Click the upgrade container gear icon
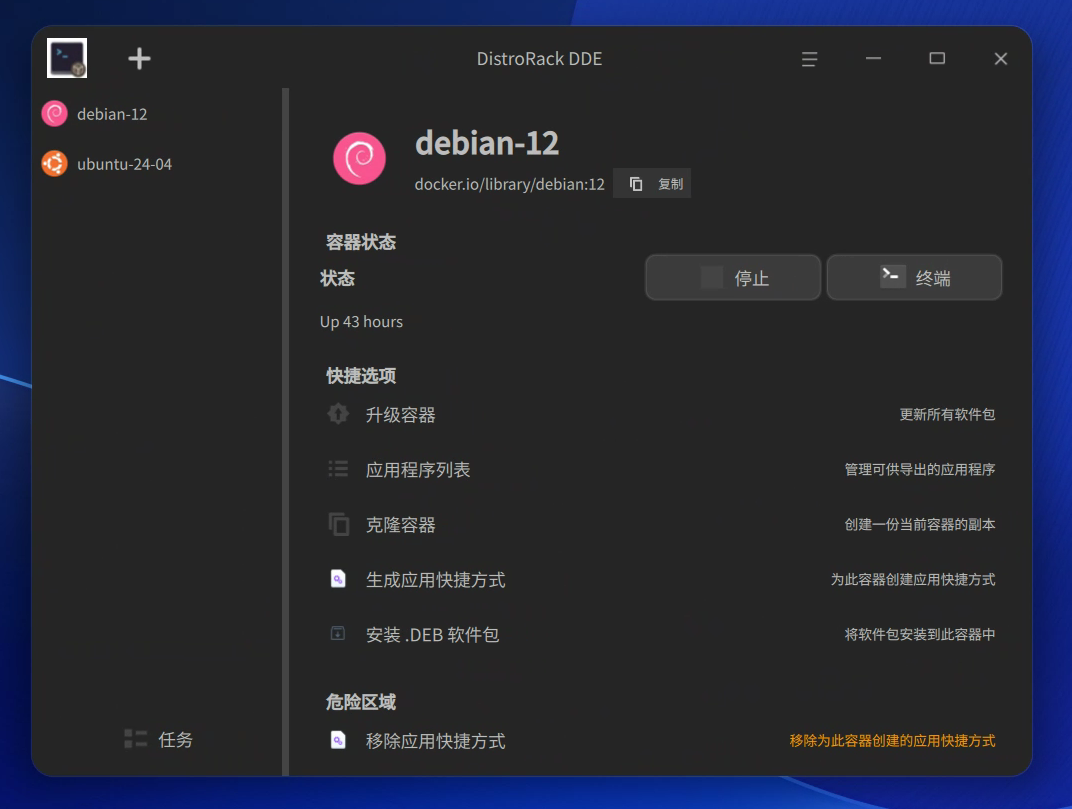The image size is (1072, 809). tap(338, 414)
